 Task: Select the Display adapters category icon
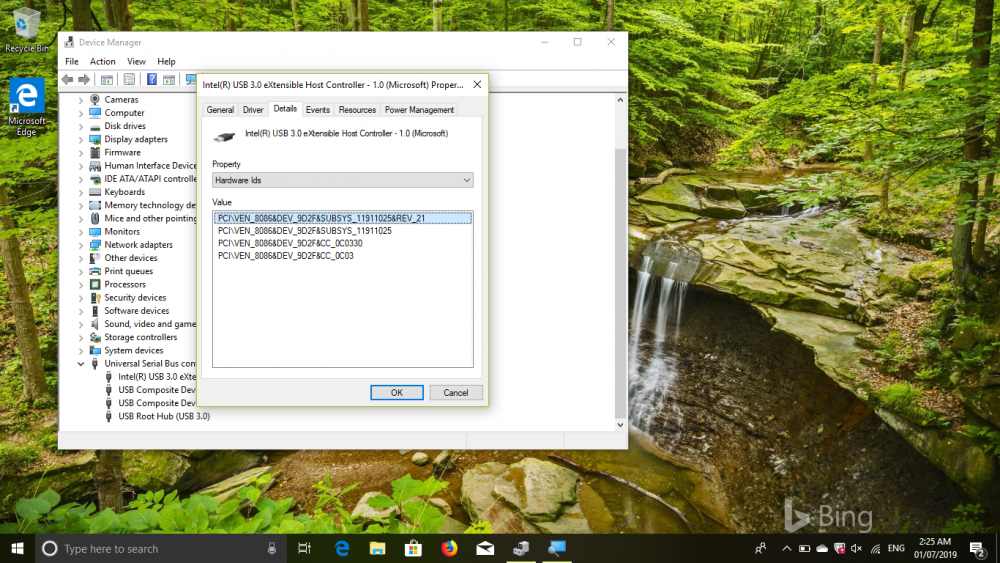(x=95, y=139)
